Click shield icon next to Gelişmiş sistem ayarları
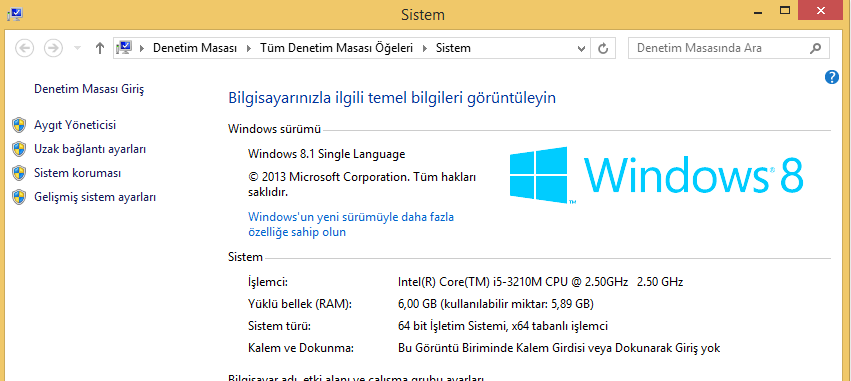This screenshot has height=381, width=851. coord(19,197)
